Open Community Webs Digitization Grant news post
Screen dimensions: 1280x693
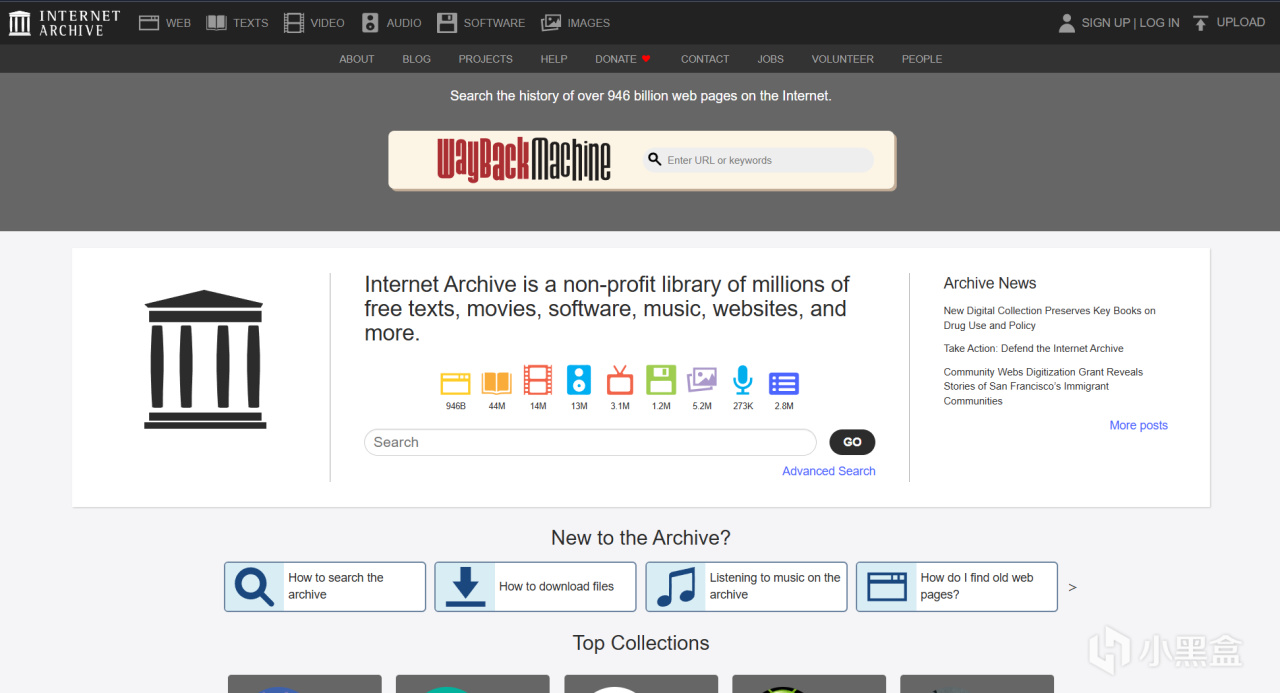1043,386
